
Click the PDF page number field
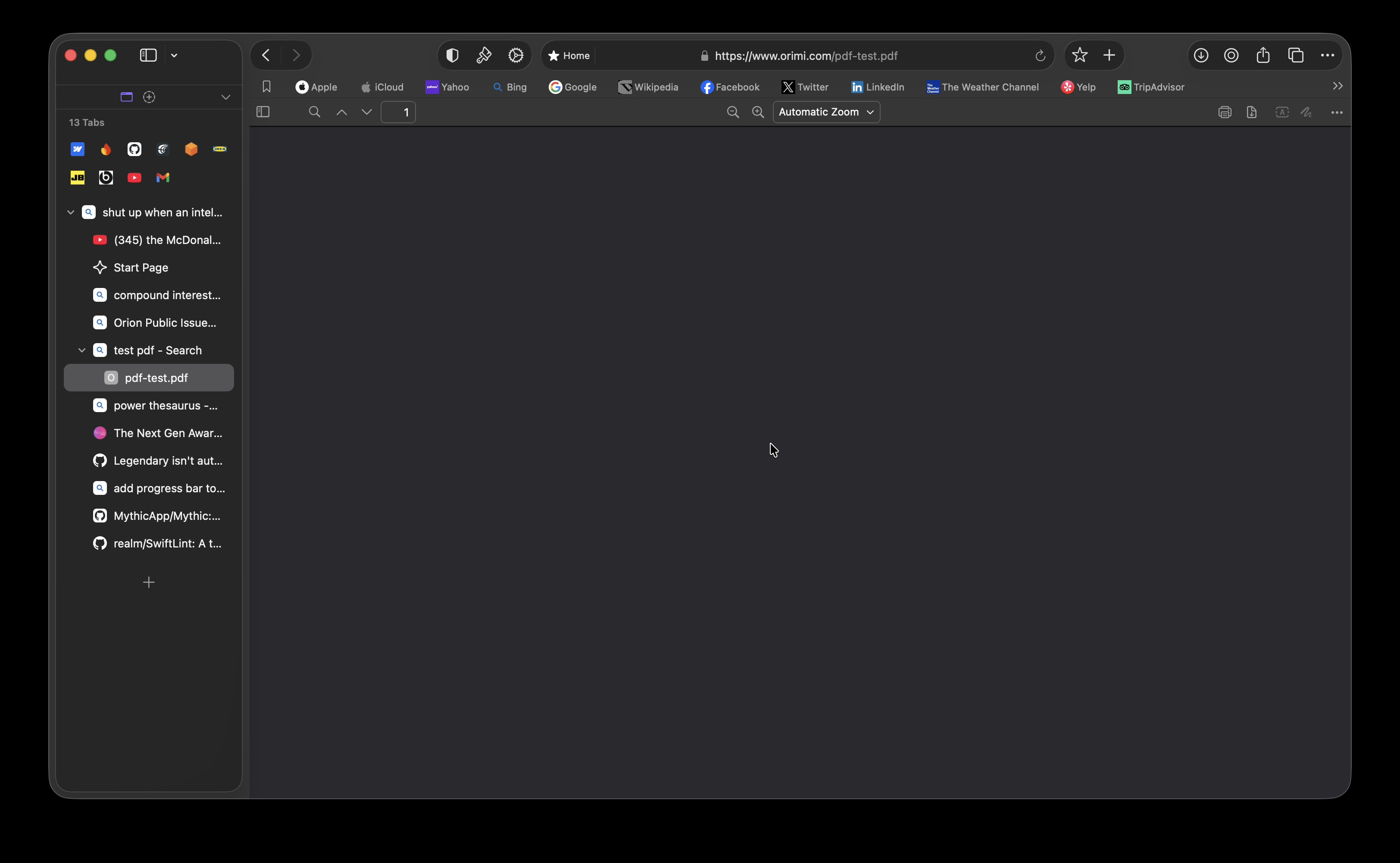click(398, 113)
